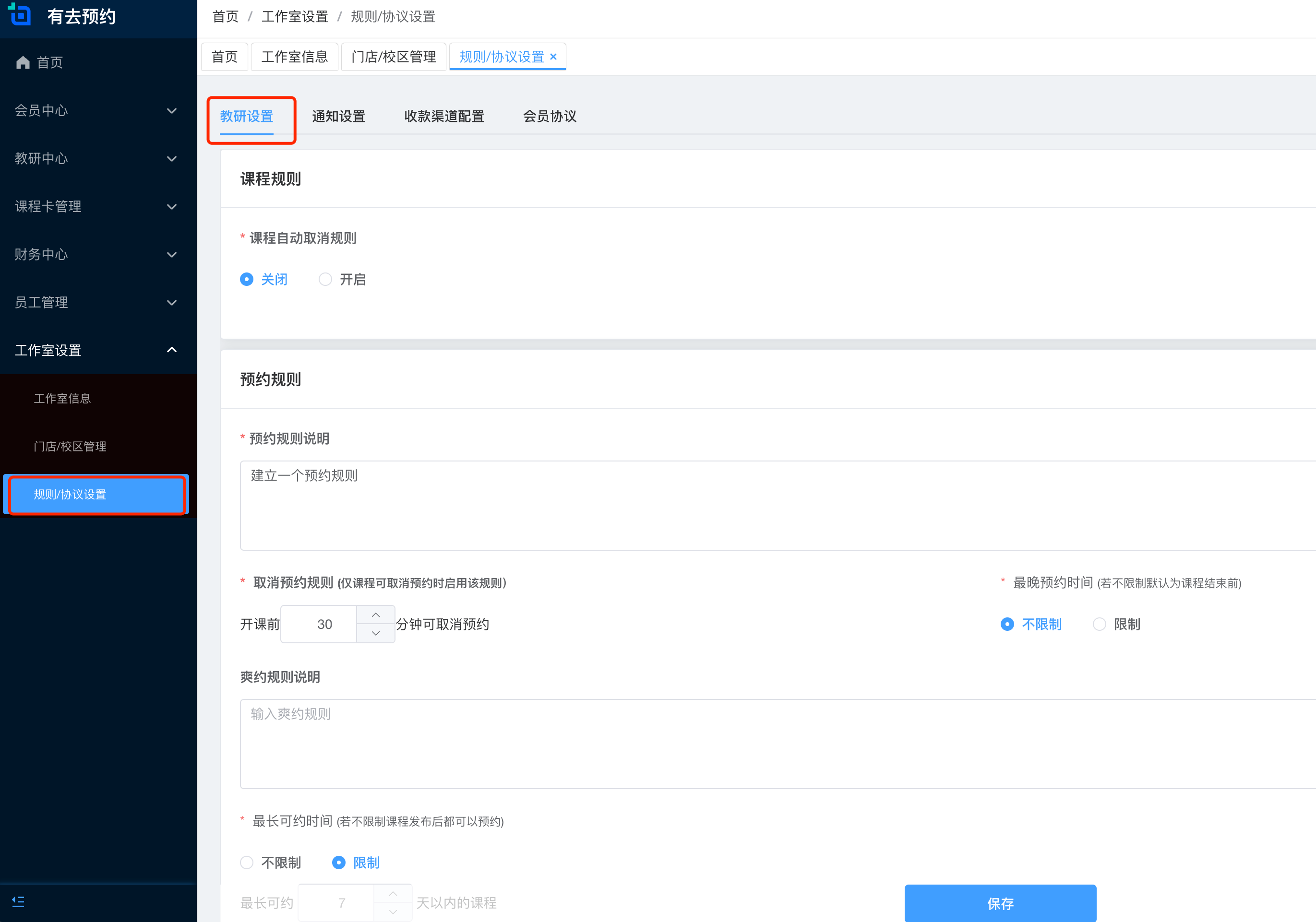This screenshot has height=922, width=1316.
Task: Click into the 预约规则说明 text area
Action: coord(778,506)
